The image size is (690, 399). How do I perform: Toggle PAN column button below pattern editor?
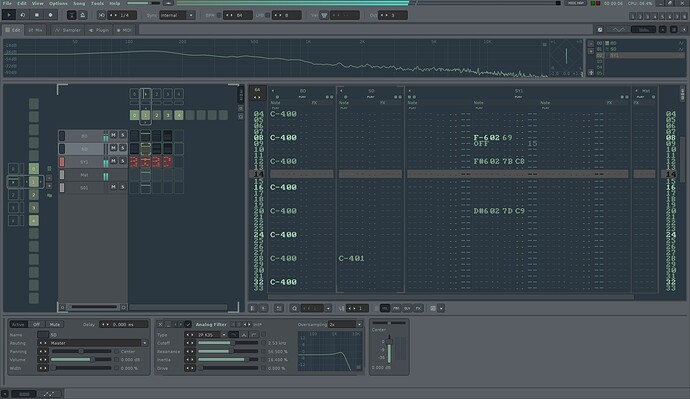(x=396, y=308)
